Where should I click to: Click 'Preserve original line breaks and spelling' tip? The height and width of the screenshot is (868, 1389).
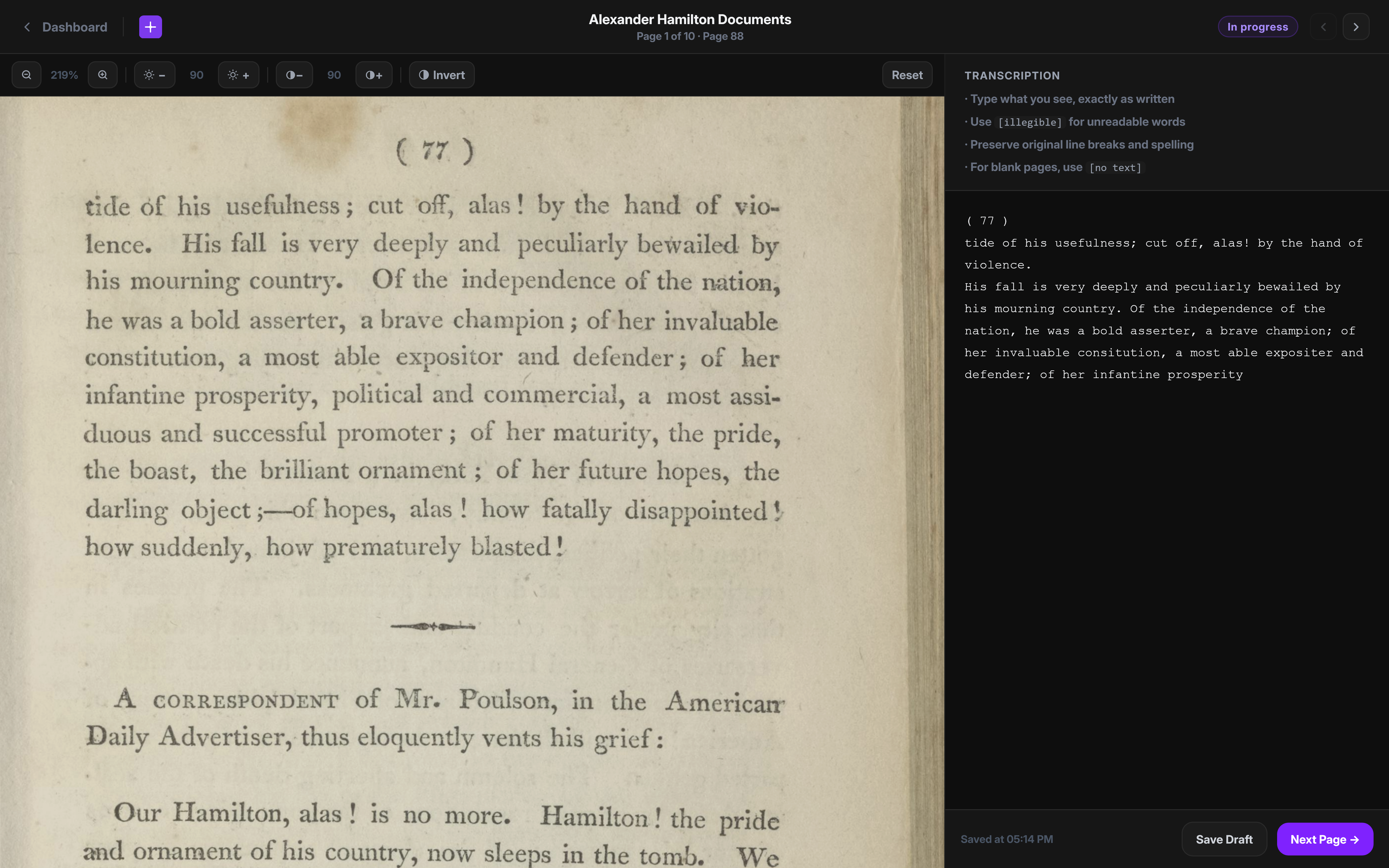[x=1081, y=145]
